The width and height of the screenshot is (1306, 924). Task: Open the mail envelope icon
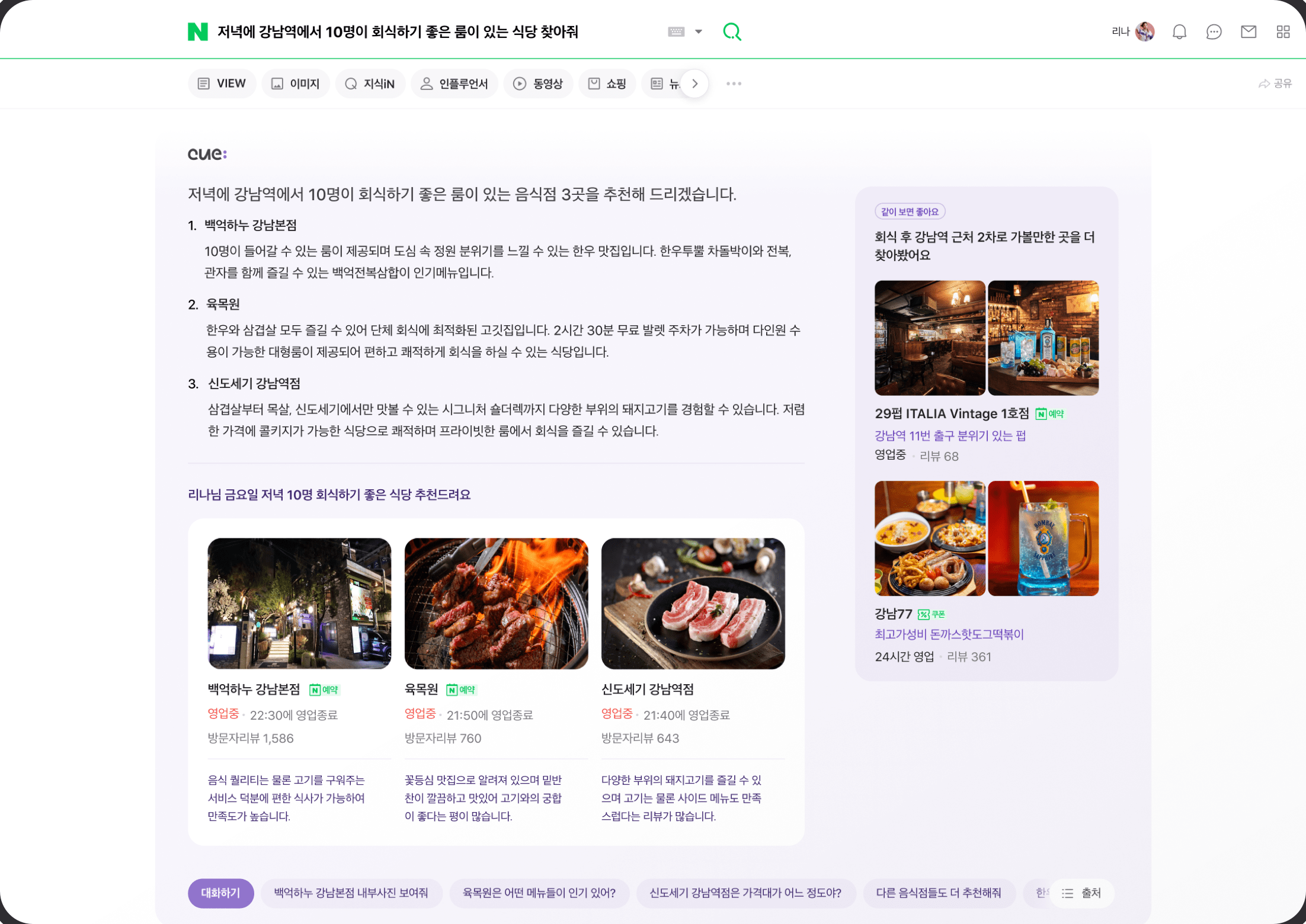1249,32
